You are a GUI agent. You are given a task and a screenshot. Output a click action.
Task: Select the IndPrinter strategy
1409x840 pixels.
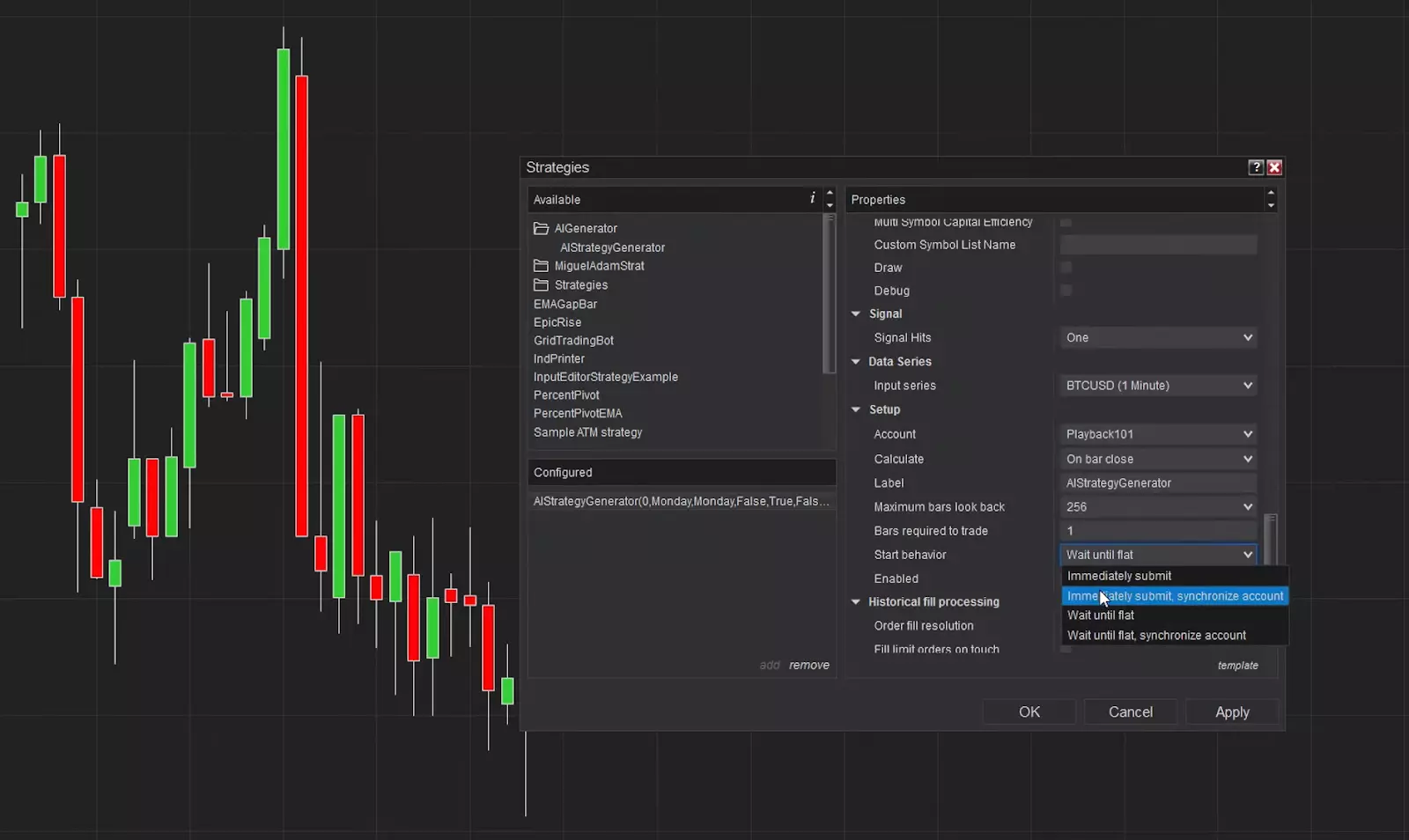559,358
